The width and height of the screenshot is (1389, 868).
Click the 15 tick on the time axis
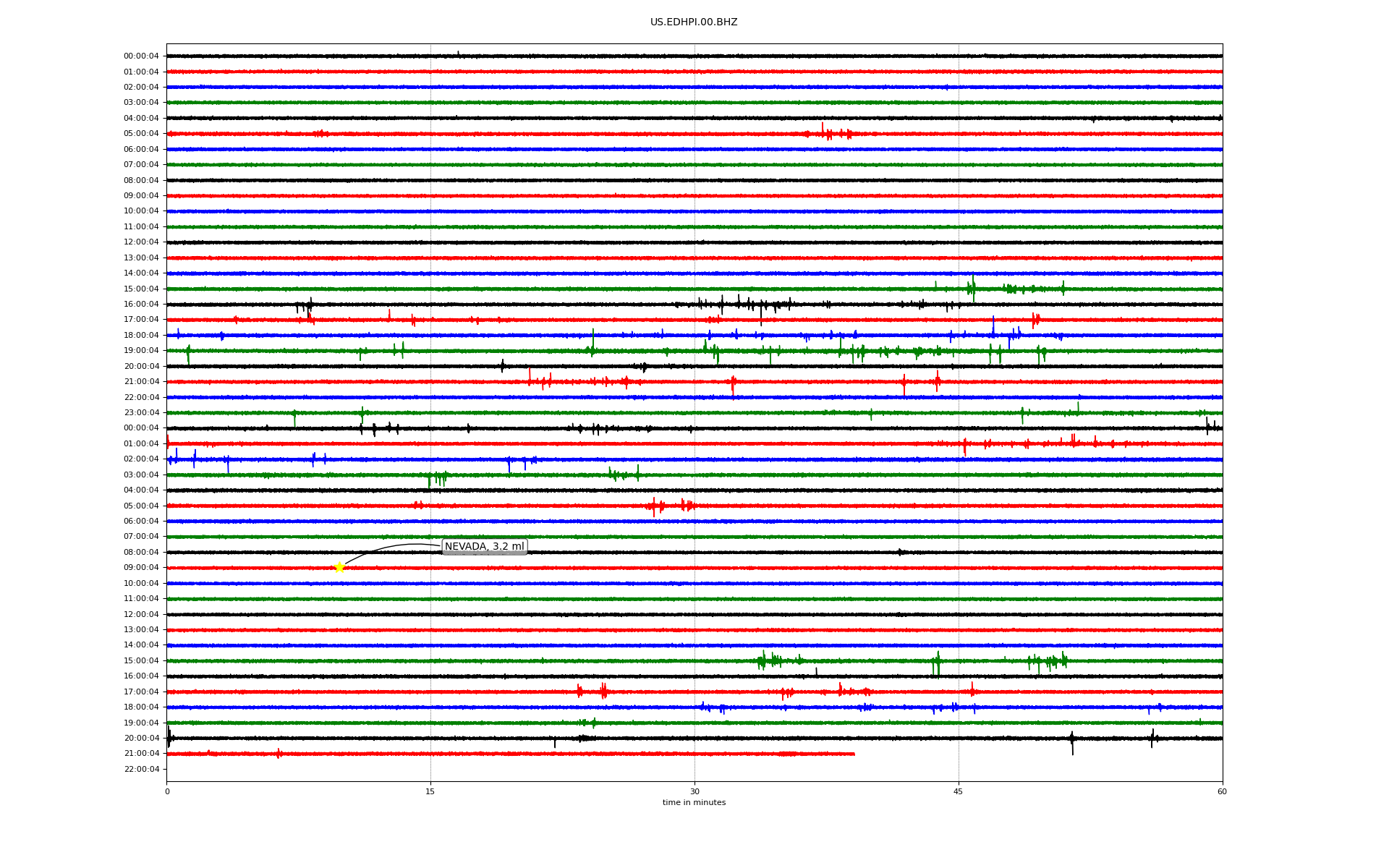pyautogui.click(x=430, y=791)
